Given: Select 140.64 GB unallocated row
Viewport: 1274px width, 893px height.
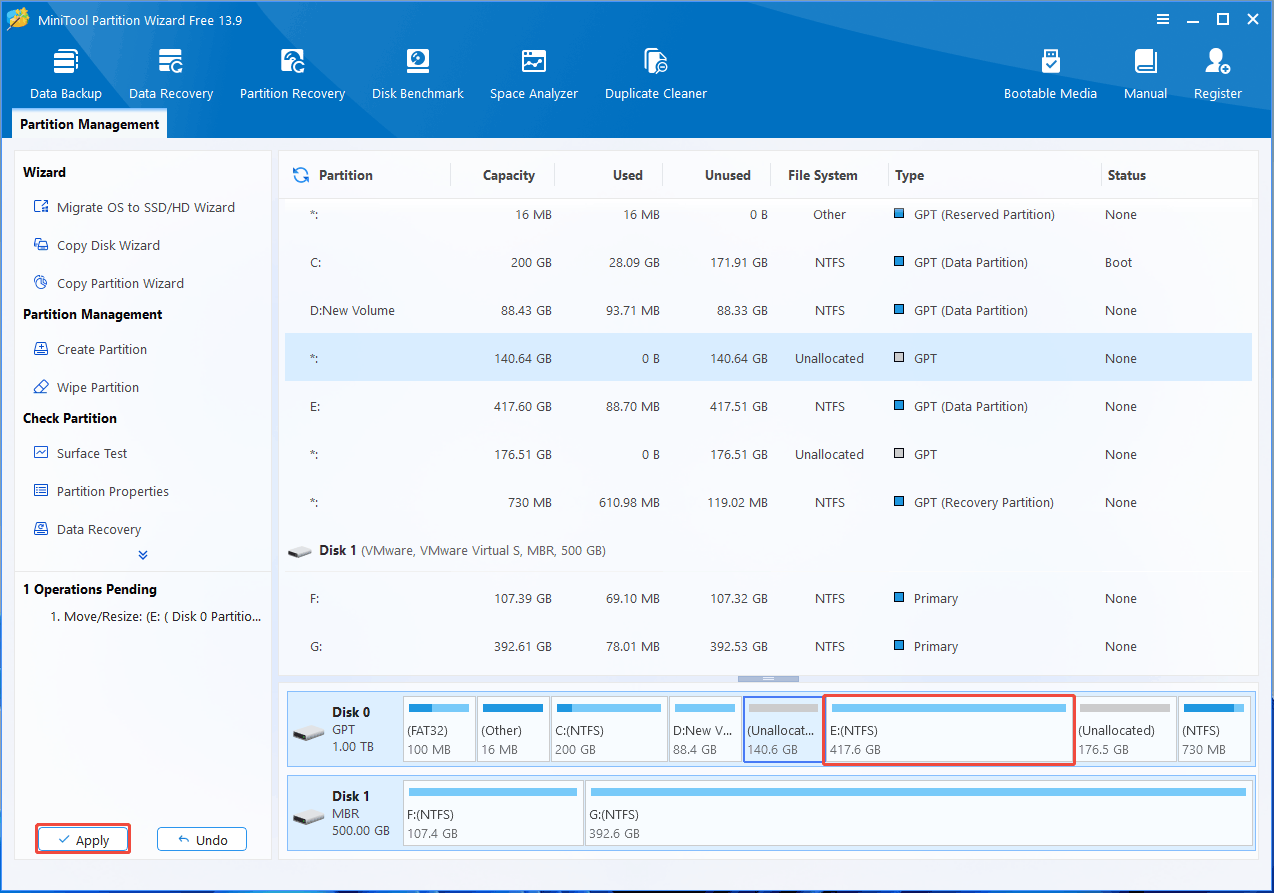Looking at the screenshot, I should tap(768, 359).
